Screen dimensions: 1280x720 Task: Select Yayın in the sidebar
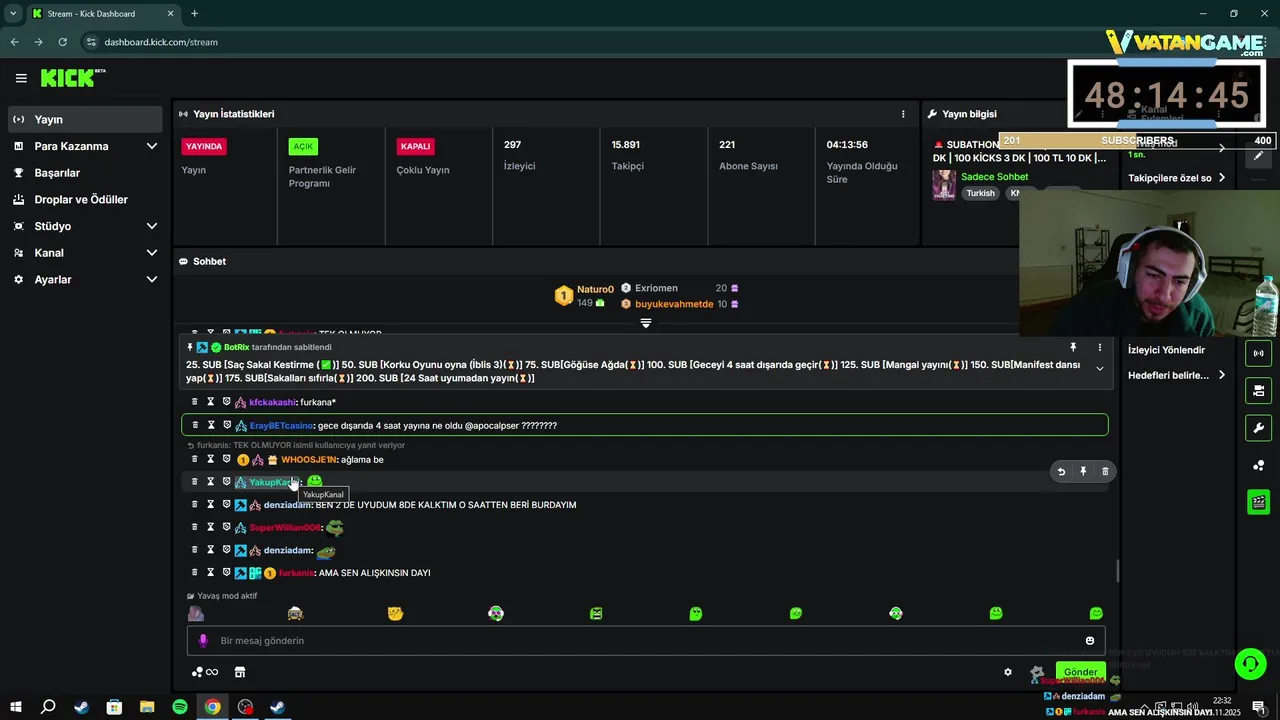(85, 119)
